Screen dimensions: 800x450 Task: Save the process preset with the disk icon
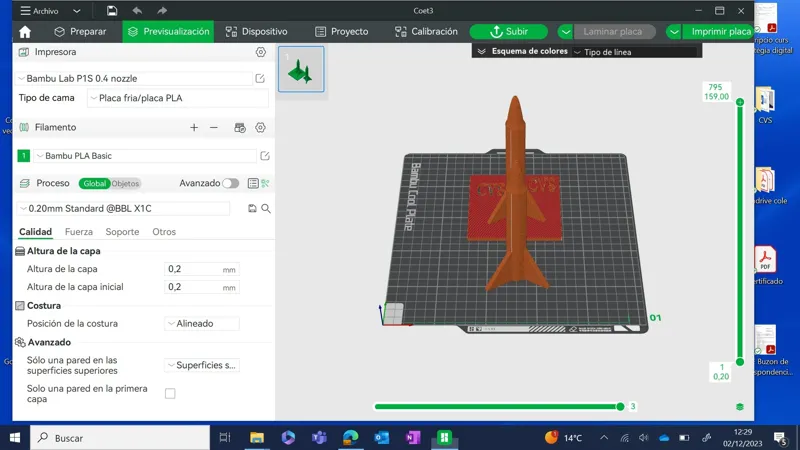[x=252, y=208]
